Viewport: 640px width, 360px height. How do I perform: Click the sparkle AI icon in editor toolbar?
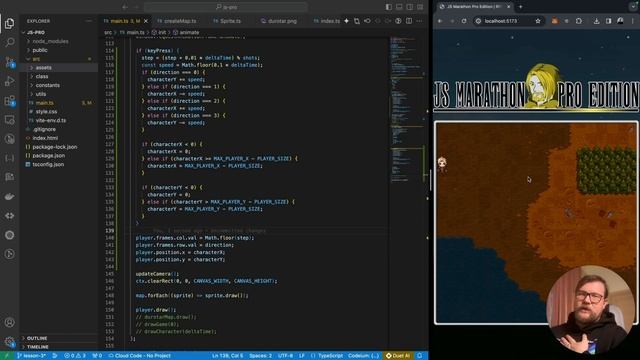[x=346, y=21]
